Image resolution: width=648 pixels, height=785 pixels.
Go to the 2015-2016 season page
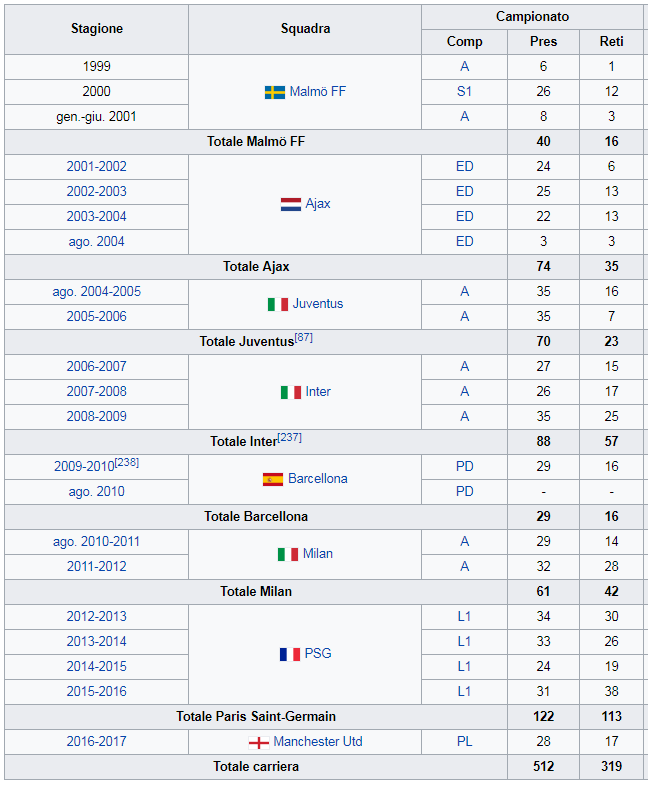pos(97,692)
